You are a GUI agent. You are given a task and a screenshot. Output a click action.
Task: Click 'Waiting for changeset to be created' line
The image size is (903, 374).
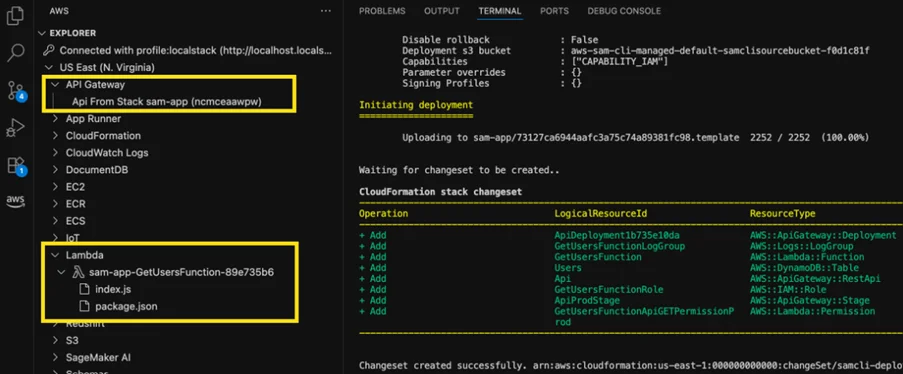(x=459, y=170)
